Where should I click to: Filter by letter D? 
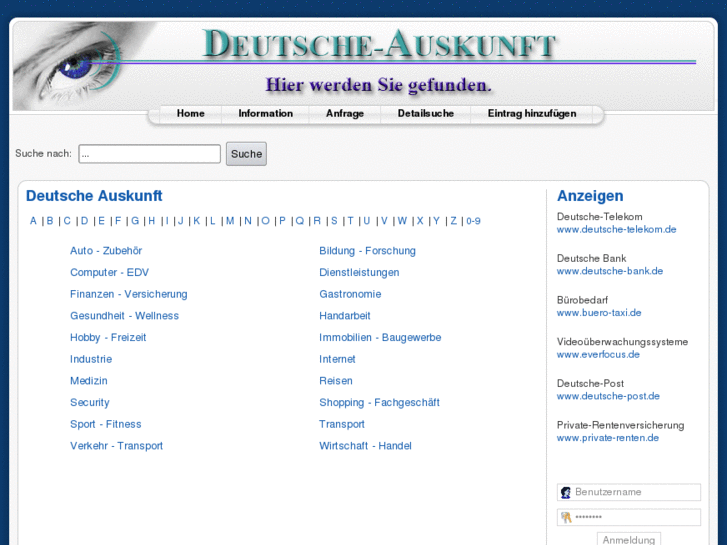coord(84,221)
